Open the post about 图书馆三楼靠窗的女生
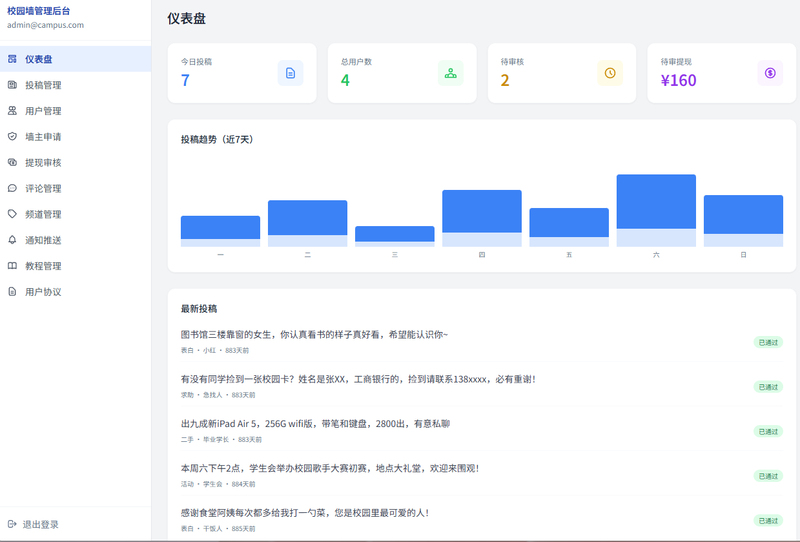 tap(314, 335)
